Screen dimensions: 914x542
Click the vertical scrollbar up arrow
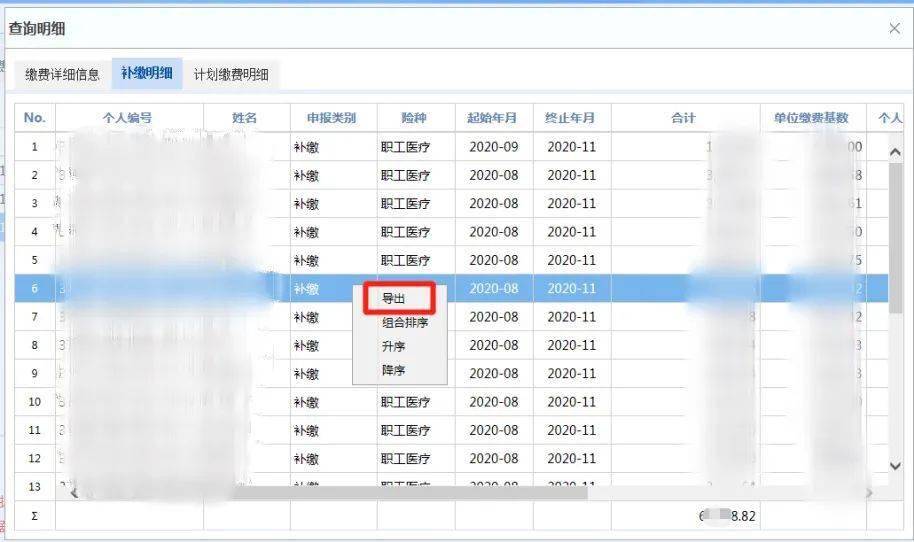[895, 152]
